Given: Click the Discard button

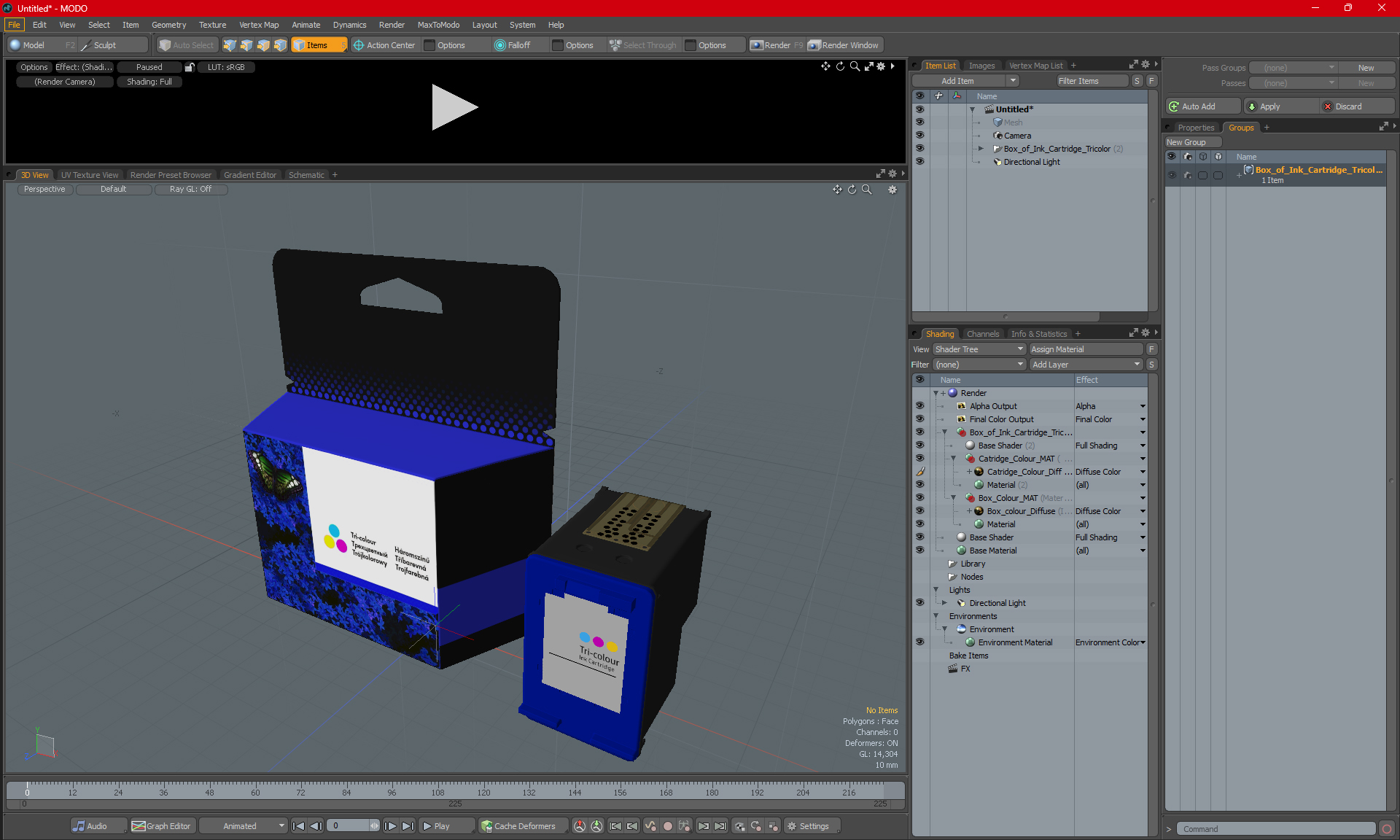Looking at the screenshot, I should [x=1358, y=106].
